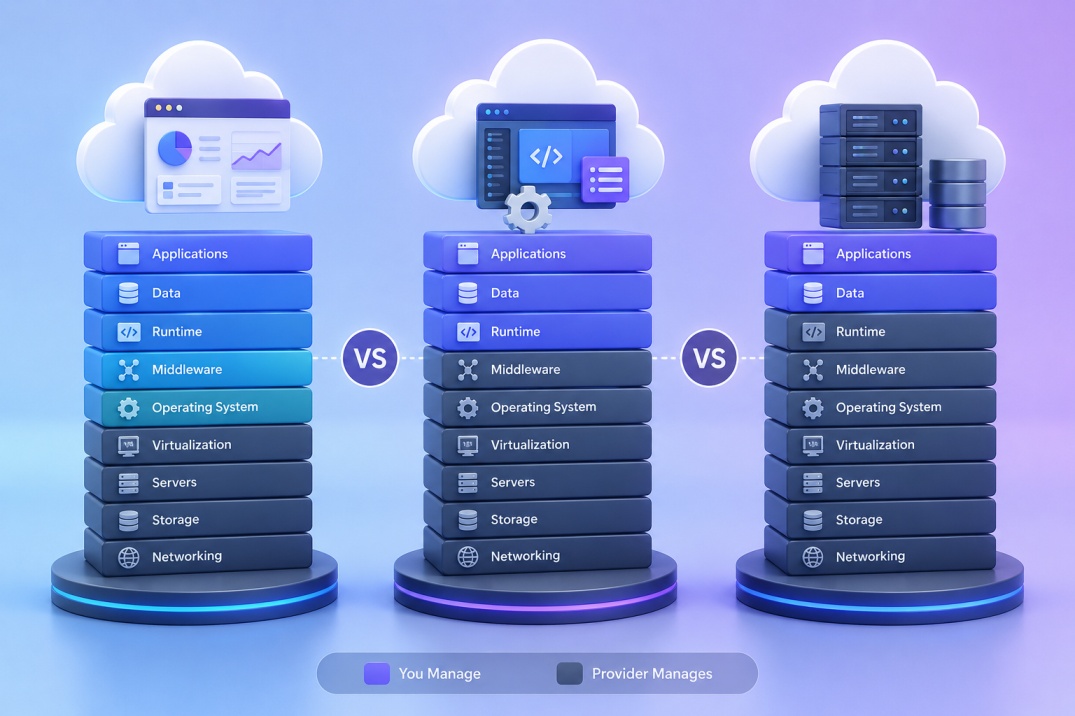Image resolution: width=1075 pixels, height=716 pixels.
Task: Click the Virtualization monitor icon in the right stack
Action: pyautogui.click(x=812, y=445)
